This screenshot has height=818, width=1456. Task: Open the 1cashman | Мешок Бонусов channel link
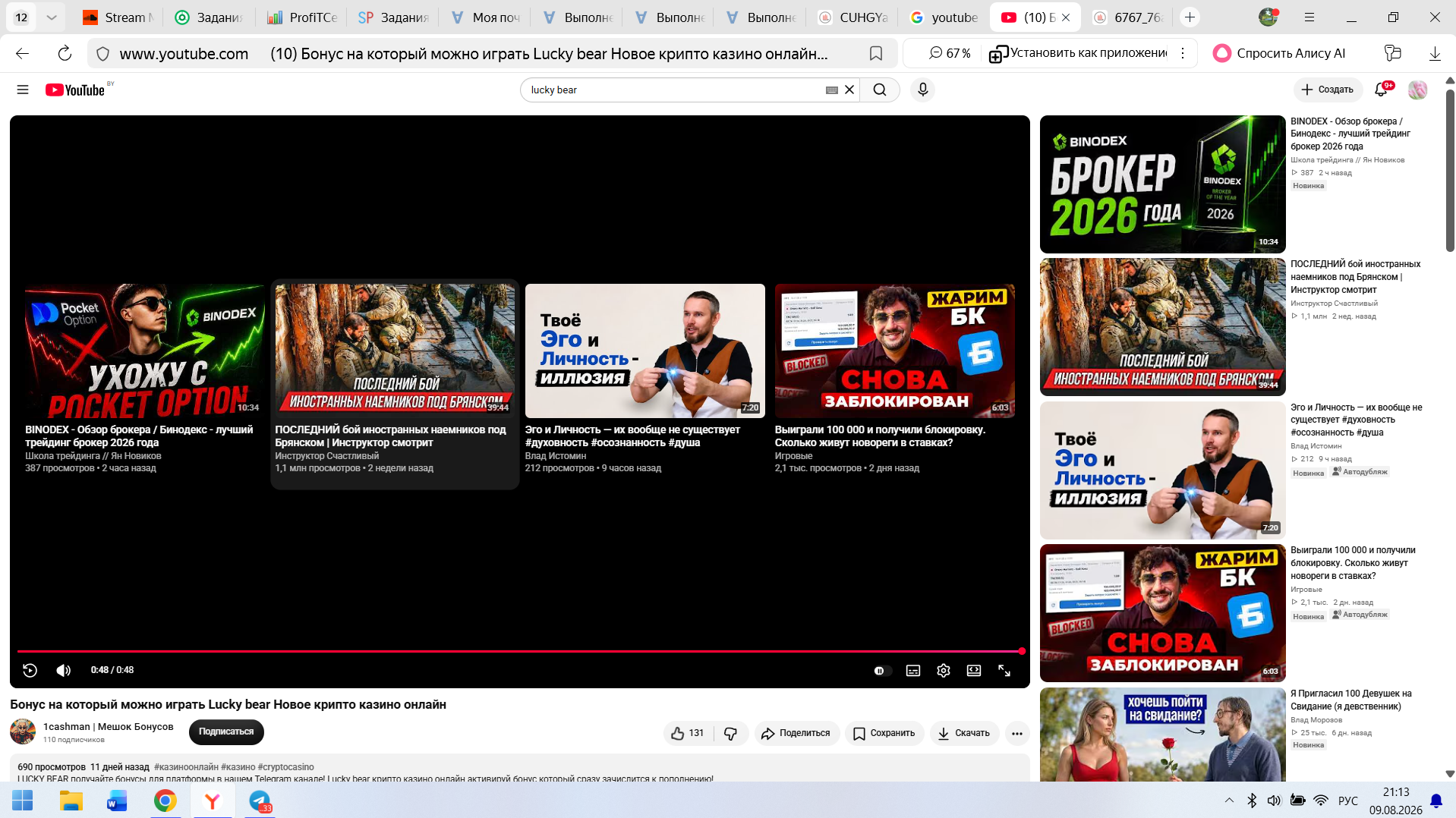(109, 727)
